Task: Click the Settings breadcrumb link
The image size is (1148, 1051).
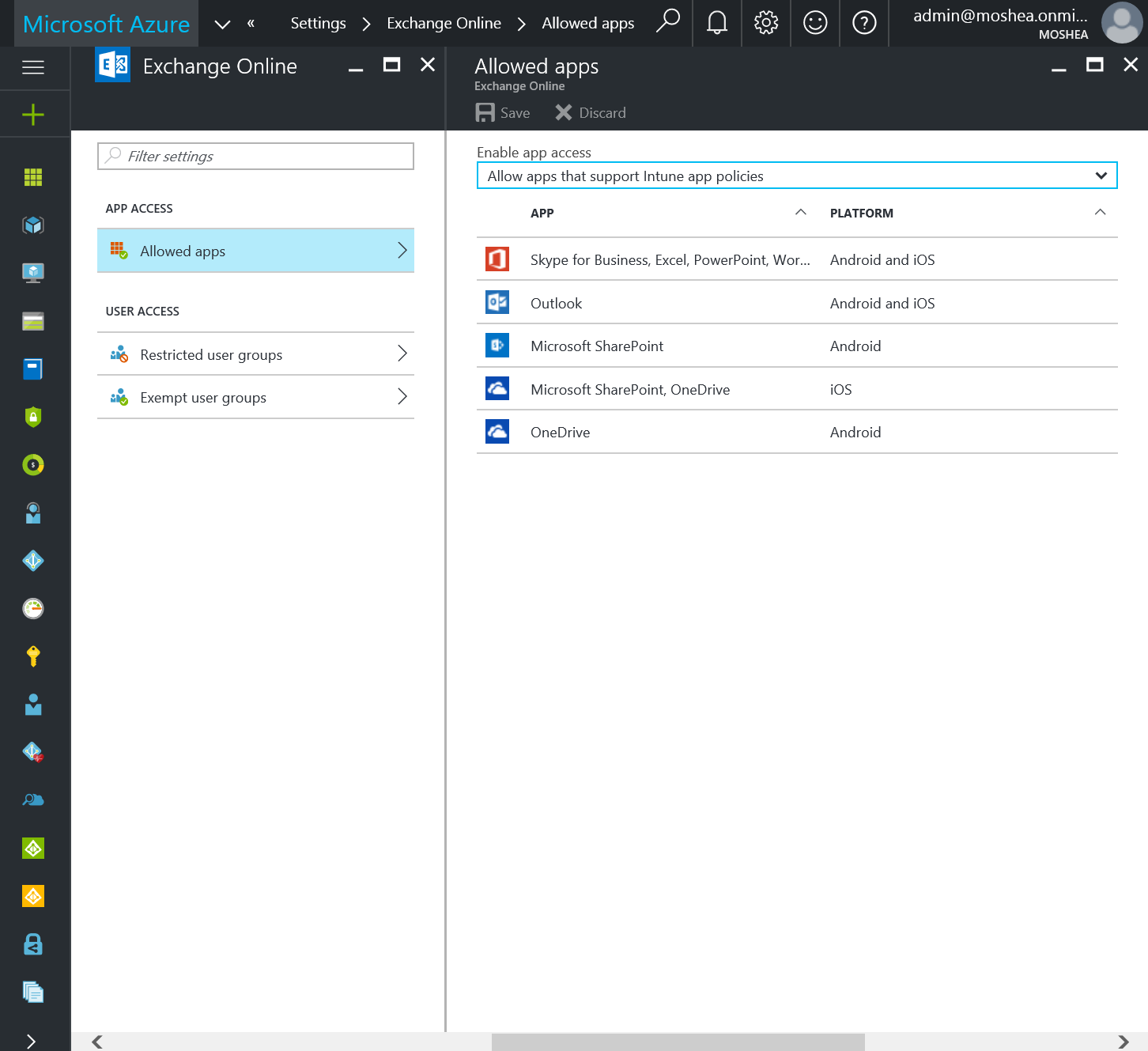Action: pyautogui.click(x=318, y=24)
